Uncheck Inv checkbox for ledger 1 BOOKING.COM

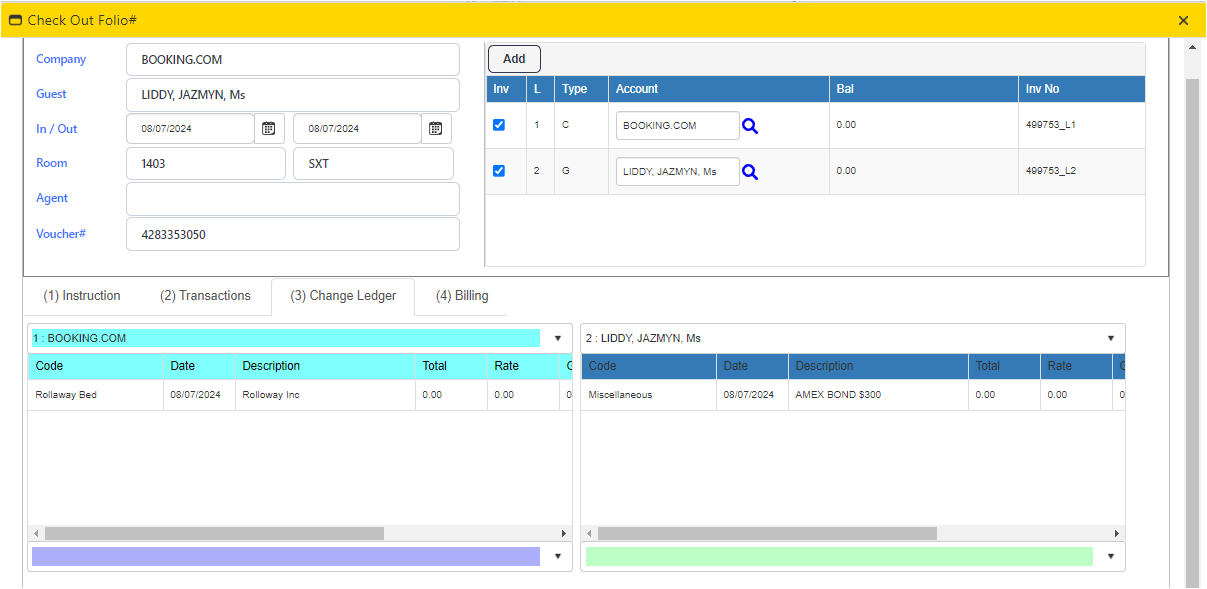pyautogui.click(x=499, y=125)
